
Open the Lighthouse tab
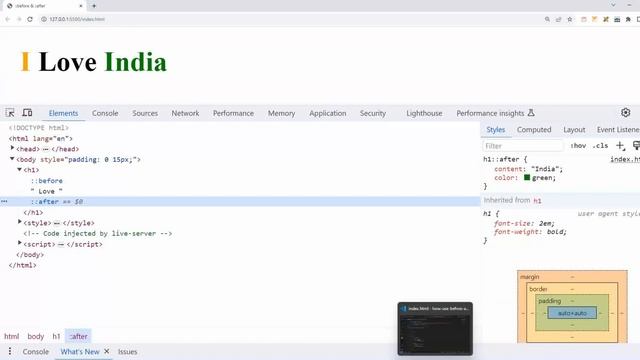[x=424, y=113]
